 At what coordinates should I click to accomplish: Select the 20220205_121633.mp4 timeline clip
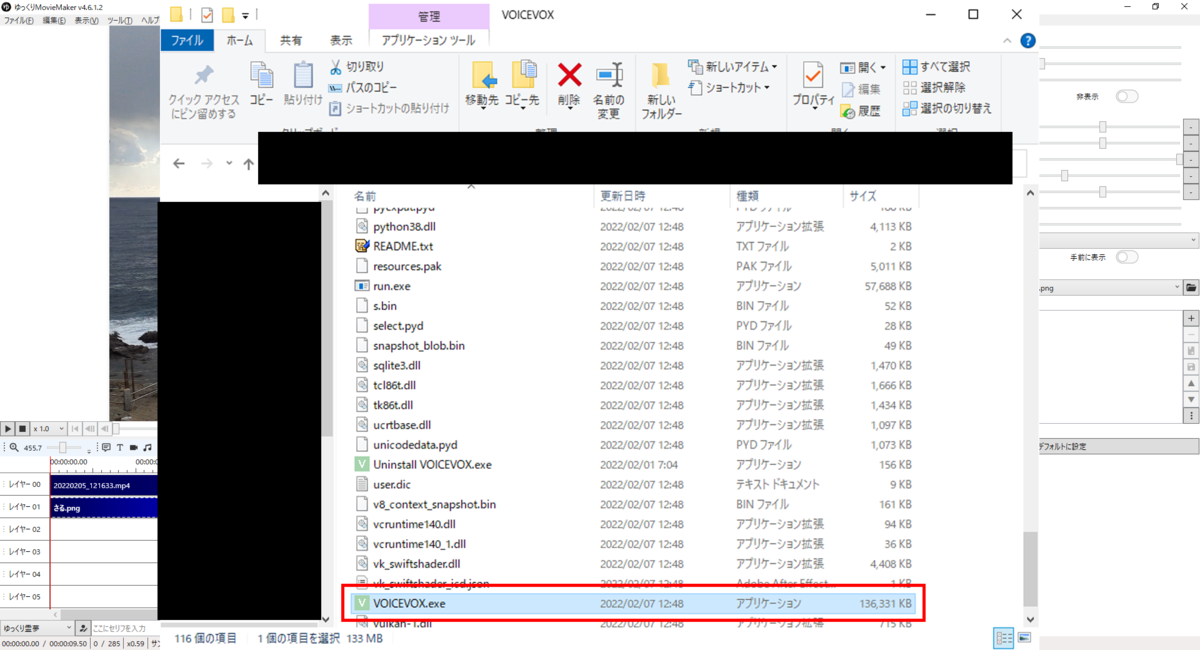[x=104, y=485]
